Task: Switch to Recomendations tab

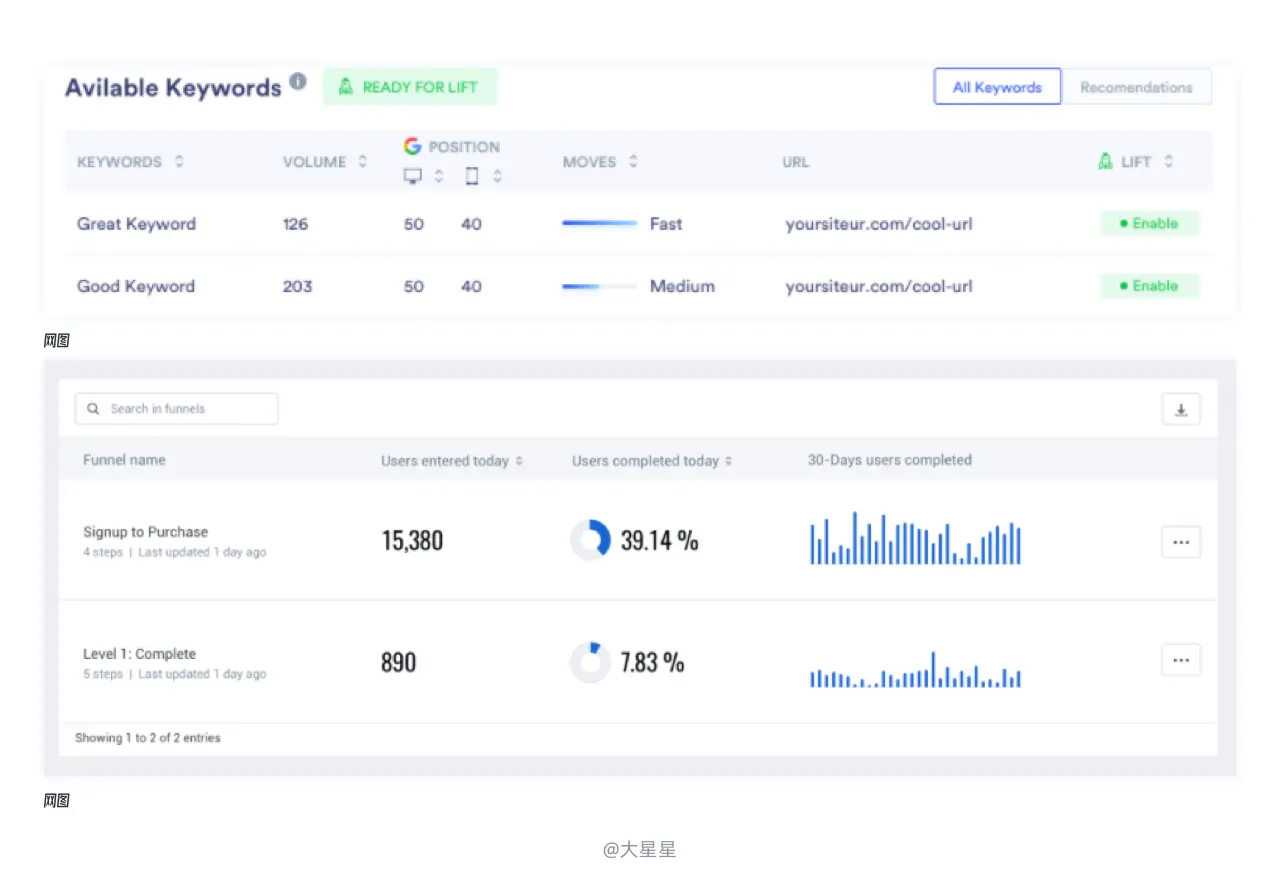Action: point(1136,87)
